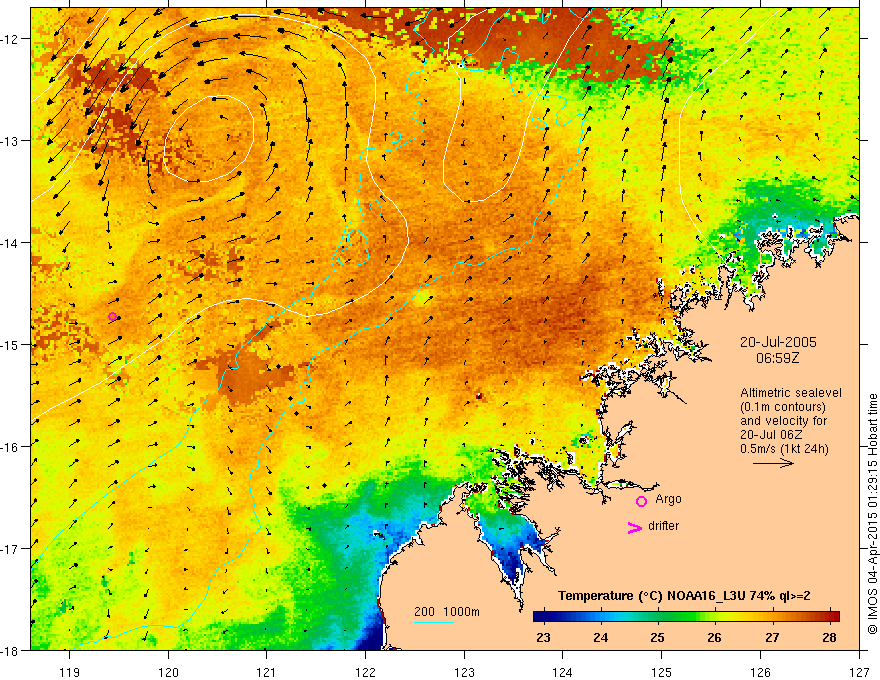Click colorbar tick label 23
This screenshot has height=680, width=880.
(x=543, y=637)
